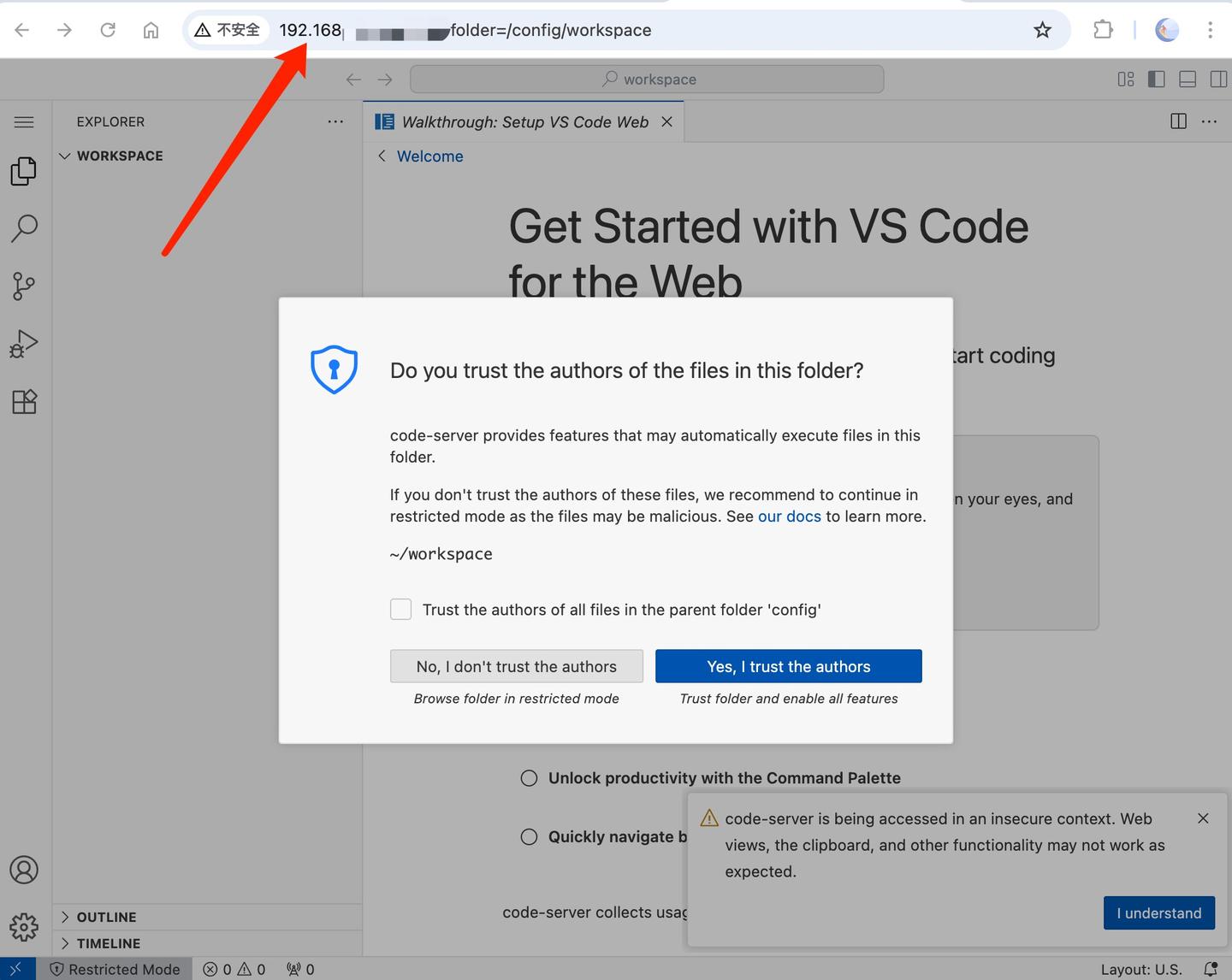Click the split editor right icon
The width and height of the screenshot is (1232, 980).
point(1178,121)
